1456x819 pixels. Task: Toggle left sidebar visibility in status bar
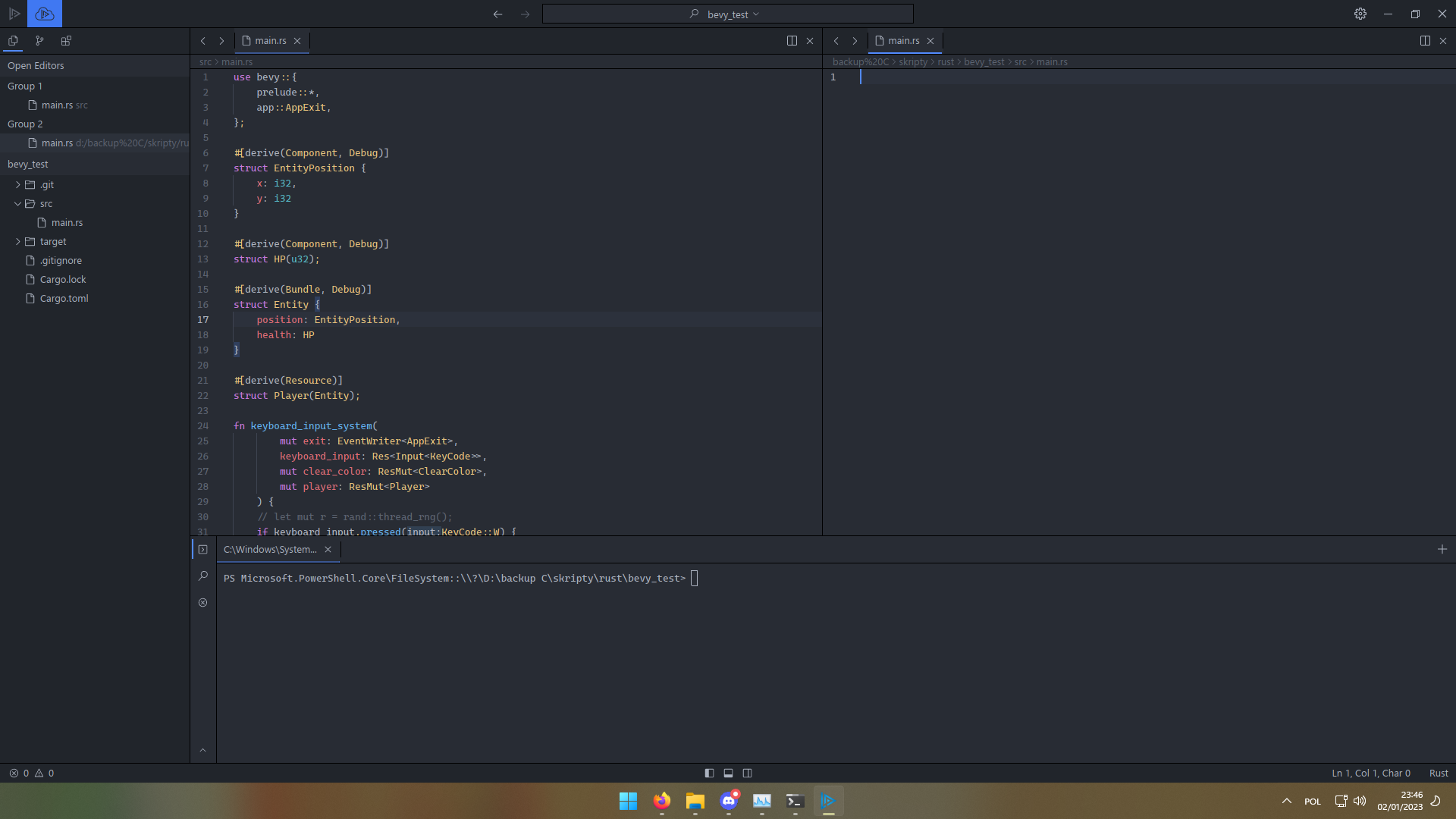pyautogui.click(x=709, y=773)
